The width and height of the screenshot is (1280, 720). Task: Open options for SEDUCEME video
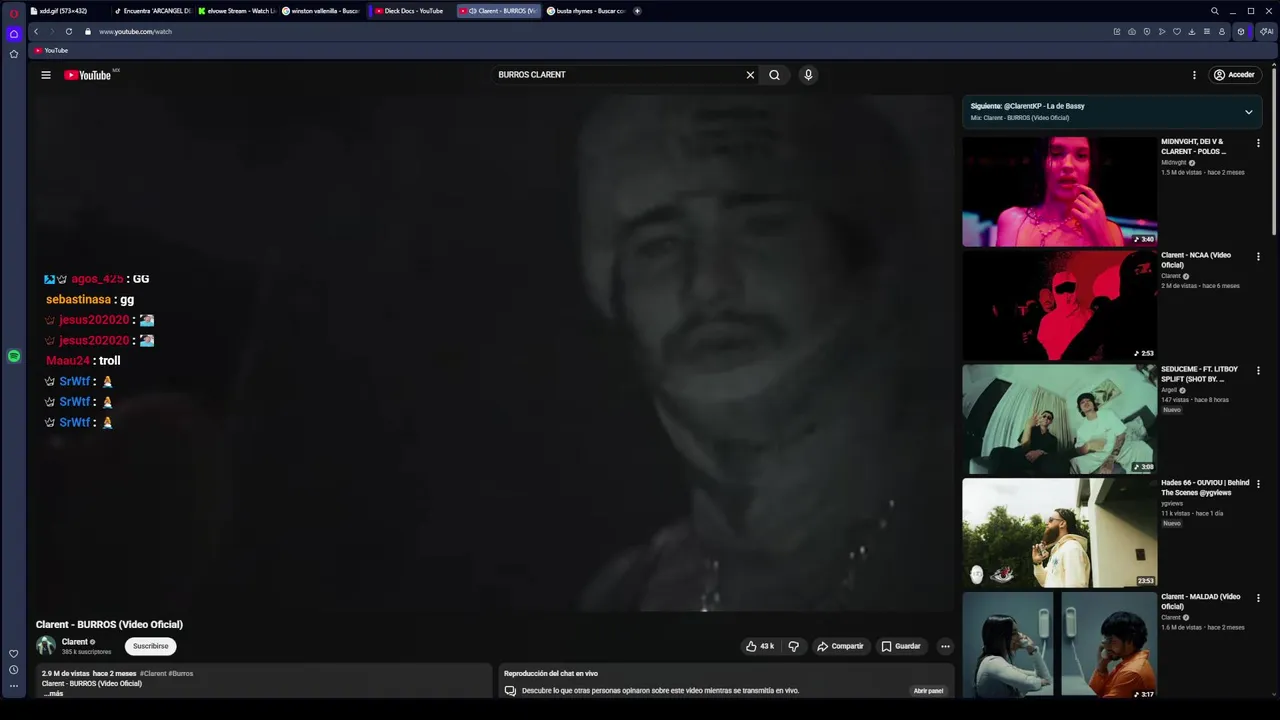(1258, 370)
